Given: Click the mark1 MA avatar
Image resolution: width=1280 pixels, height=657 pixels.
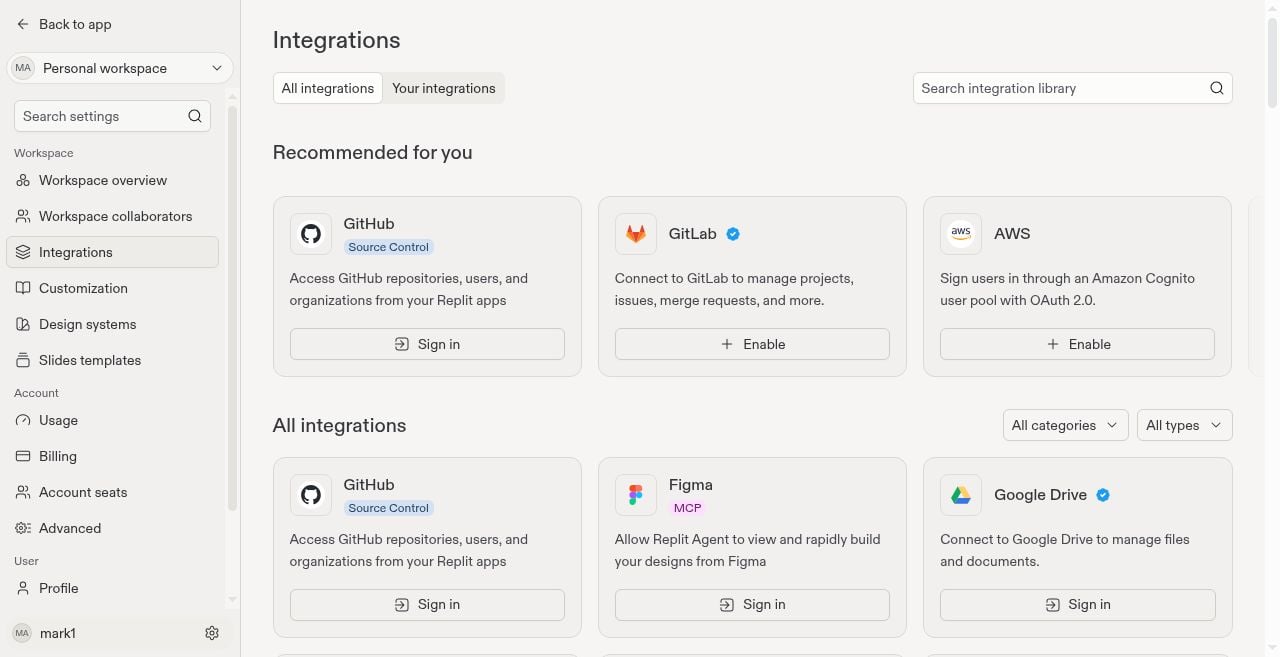Looking at the screenshot, I should coord(22,633).
